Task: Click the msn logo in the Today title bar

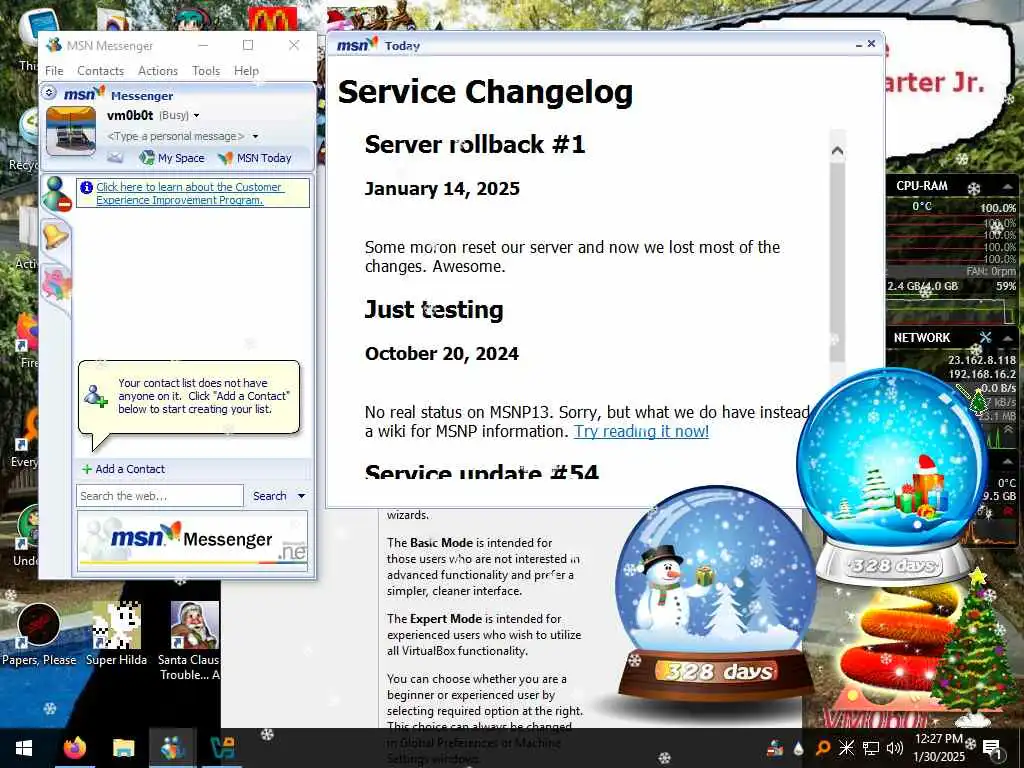Action: [x=357, y=44]
